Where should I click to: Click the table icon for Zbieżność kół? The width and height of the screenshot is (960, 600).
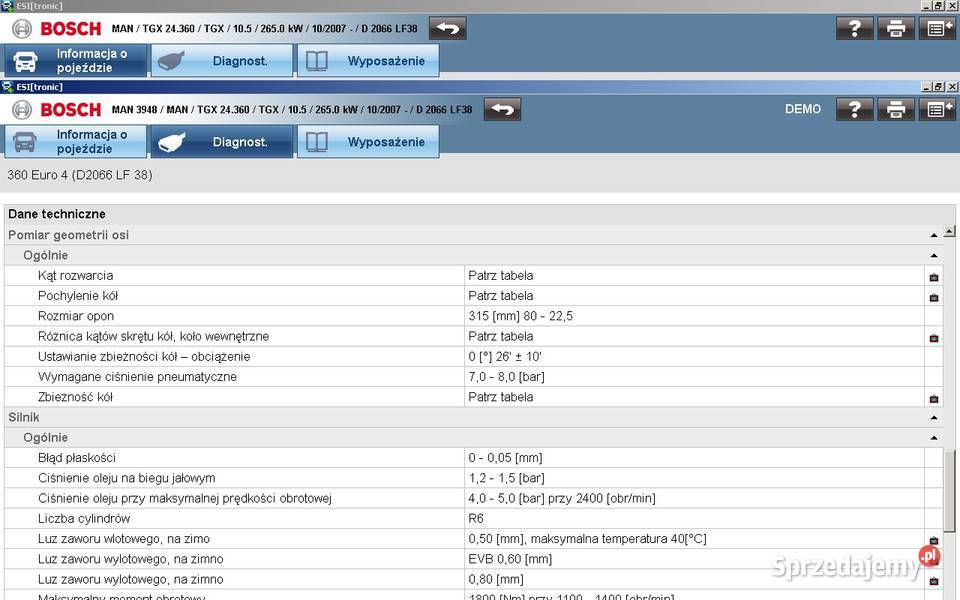click(934, 398)
